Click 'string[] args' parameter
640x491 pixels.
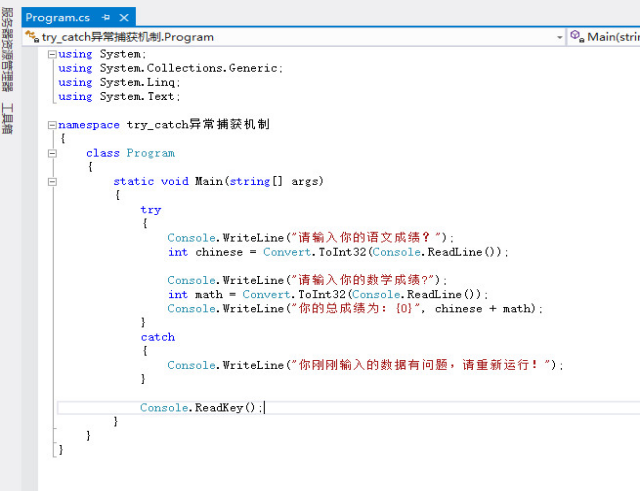[276, 182]
